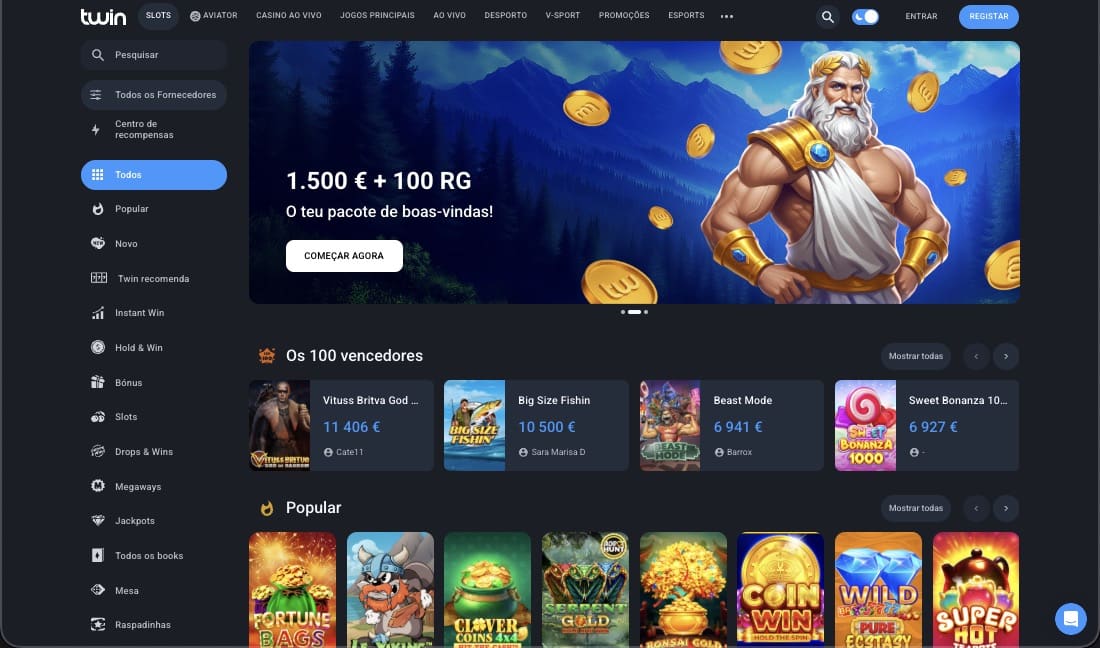Image resolution: width=1100 pixels, height=648 pixels.
Task: Click the Começar Agora button
Action: click(344, 256)
